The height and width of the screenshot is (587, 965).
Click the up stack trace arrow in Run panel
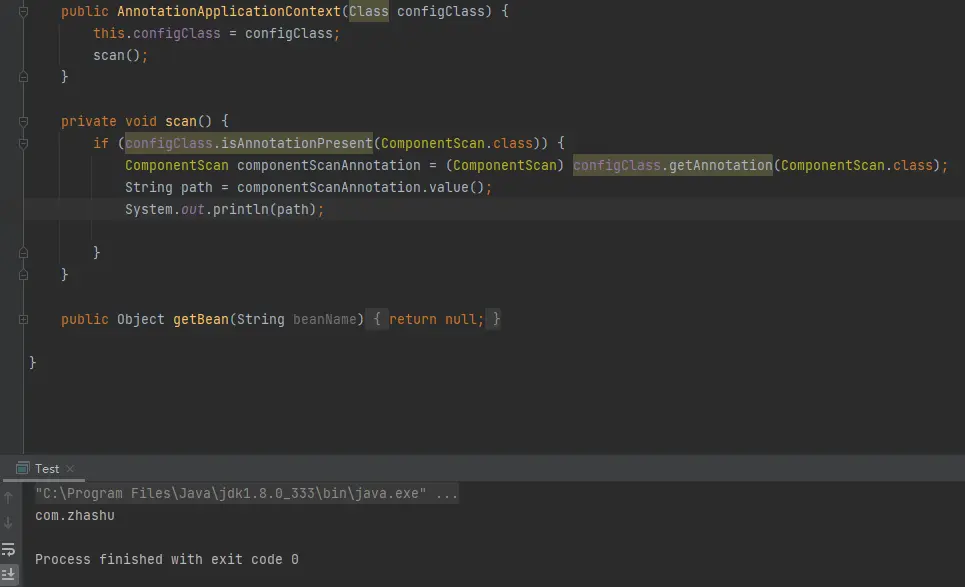click(x=9, y=496)
